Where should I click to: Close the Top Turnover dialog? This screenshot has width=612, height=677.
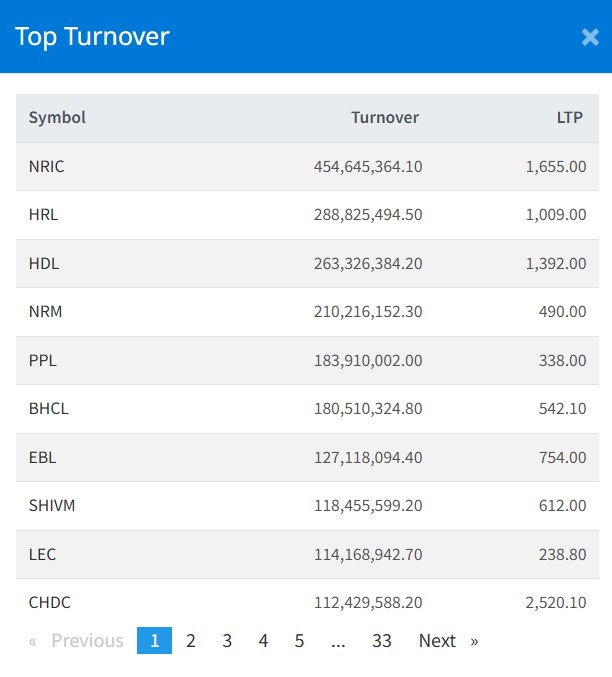[x=589, y=37]
